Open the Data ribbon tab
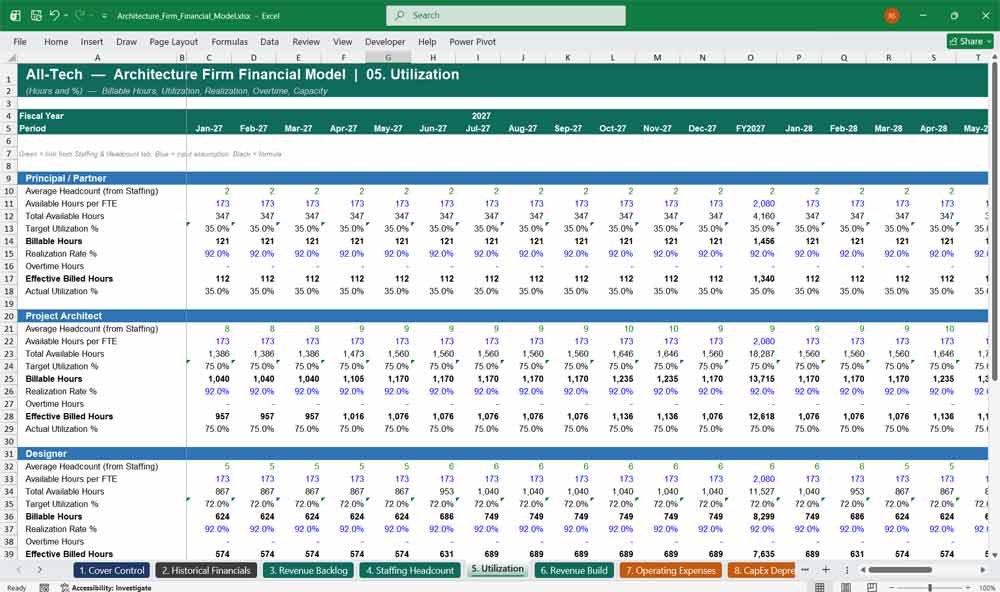Viewport: 1000px width, 592px height. point(269,41)
